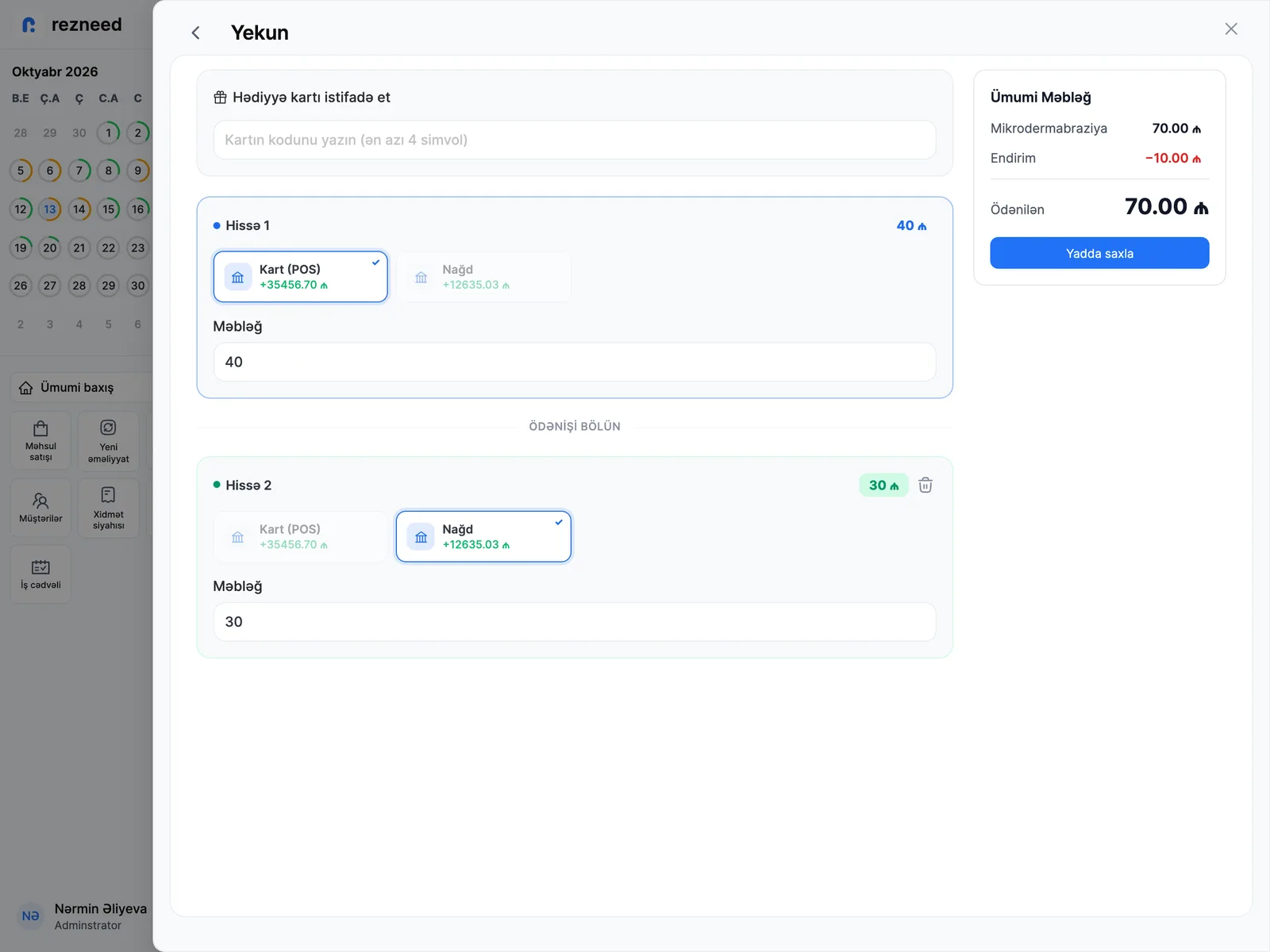1270x952 pixels.
Task: Edit the Hissə 1 amount field
Action: 575,362
